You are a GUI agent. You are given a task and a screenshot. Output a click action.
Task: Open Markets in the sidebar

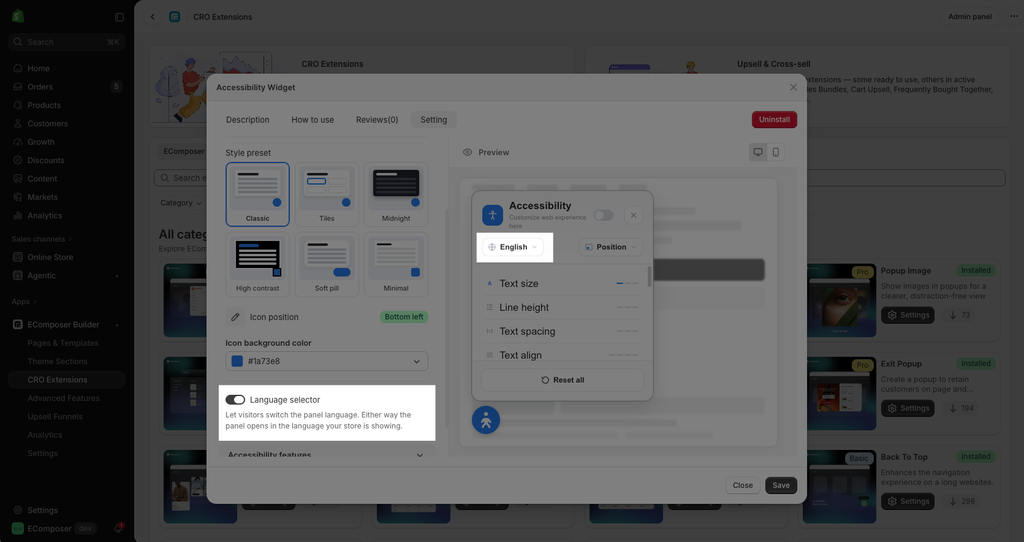coord(42,197)
